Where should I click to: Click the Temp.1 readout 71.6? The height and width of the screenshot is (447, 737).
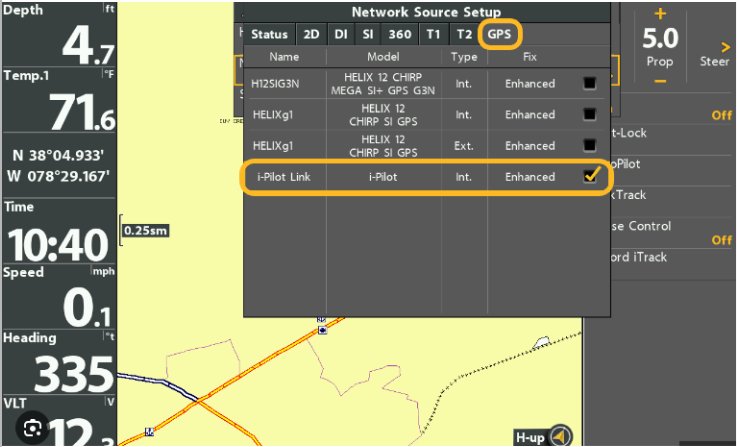(x=82, y=111)
